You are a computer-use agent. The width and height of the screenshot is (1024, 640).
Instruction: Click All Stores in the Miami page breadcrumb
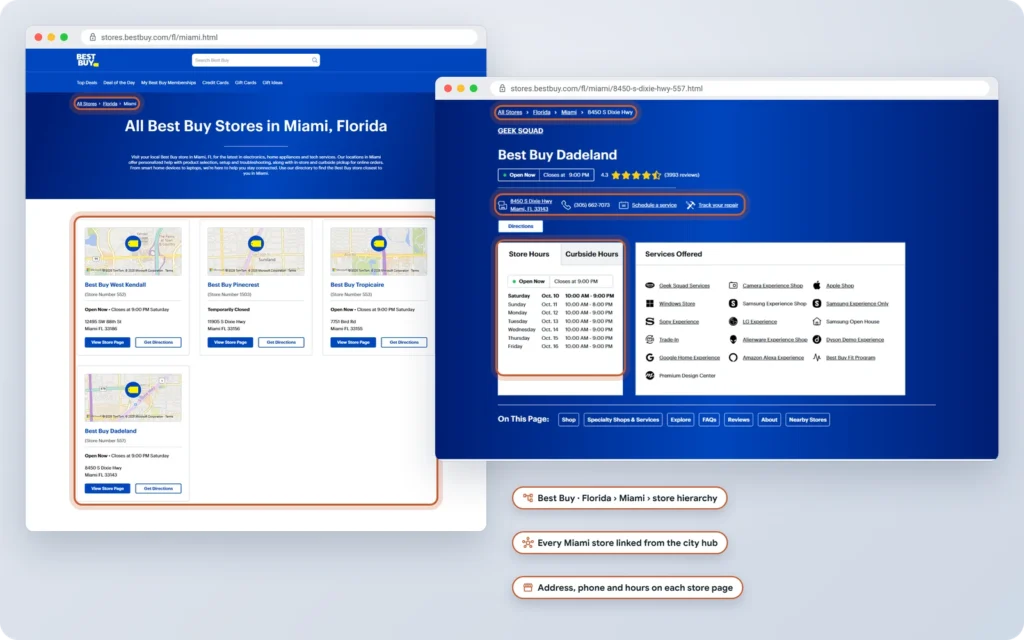(86, 104)
